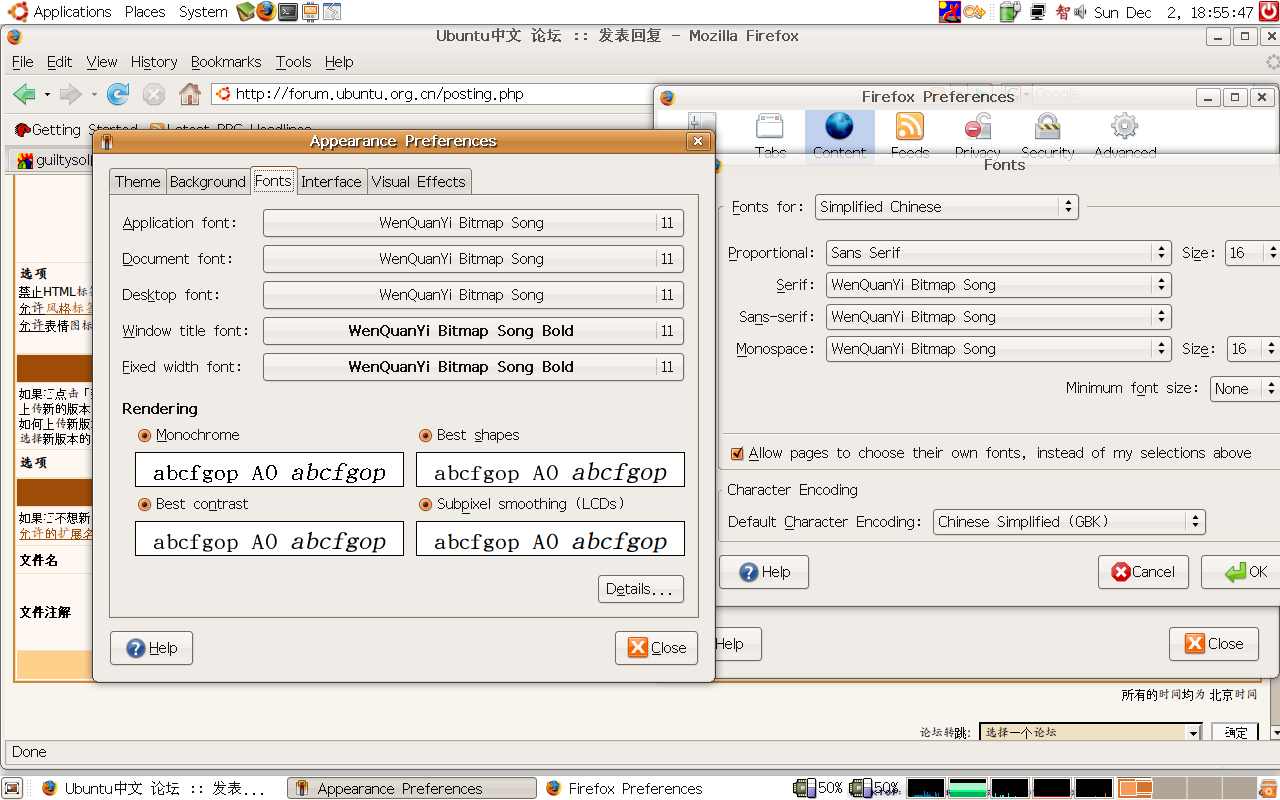This screenshot has height=800, width=1280.
Task: Click the 确定 button beside forum jump
Action: click(1236, 733)
